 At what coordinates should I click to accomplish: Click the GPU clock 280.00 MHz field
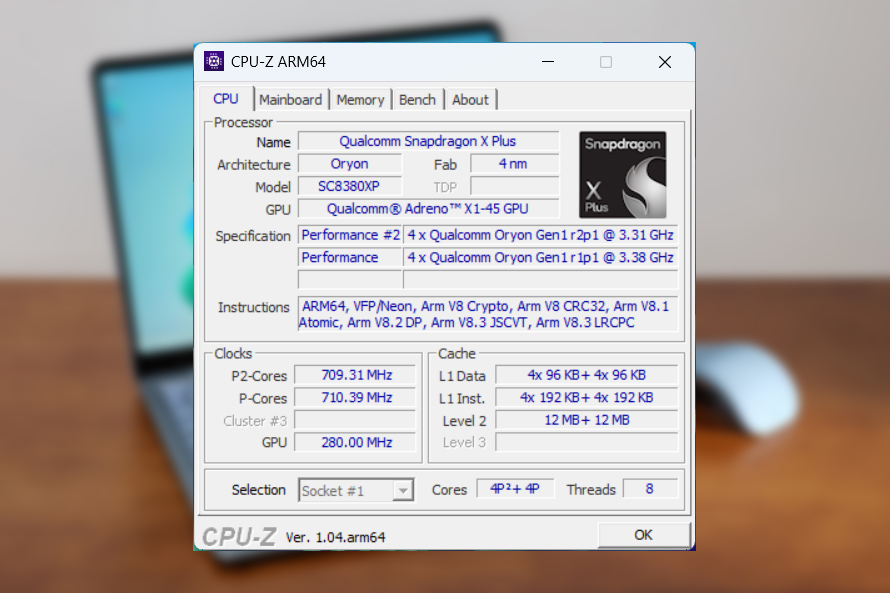[355, 442]
